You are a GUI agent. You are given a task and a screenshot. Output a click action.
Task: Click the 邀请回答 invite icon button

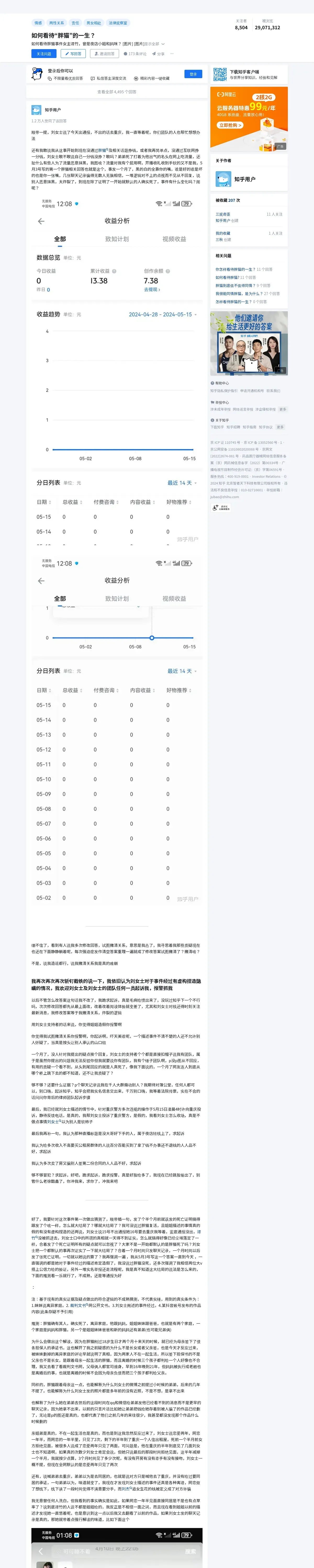point(104,54)
